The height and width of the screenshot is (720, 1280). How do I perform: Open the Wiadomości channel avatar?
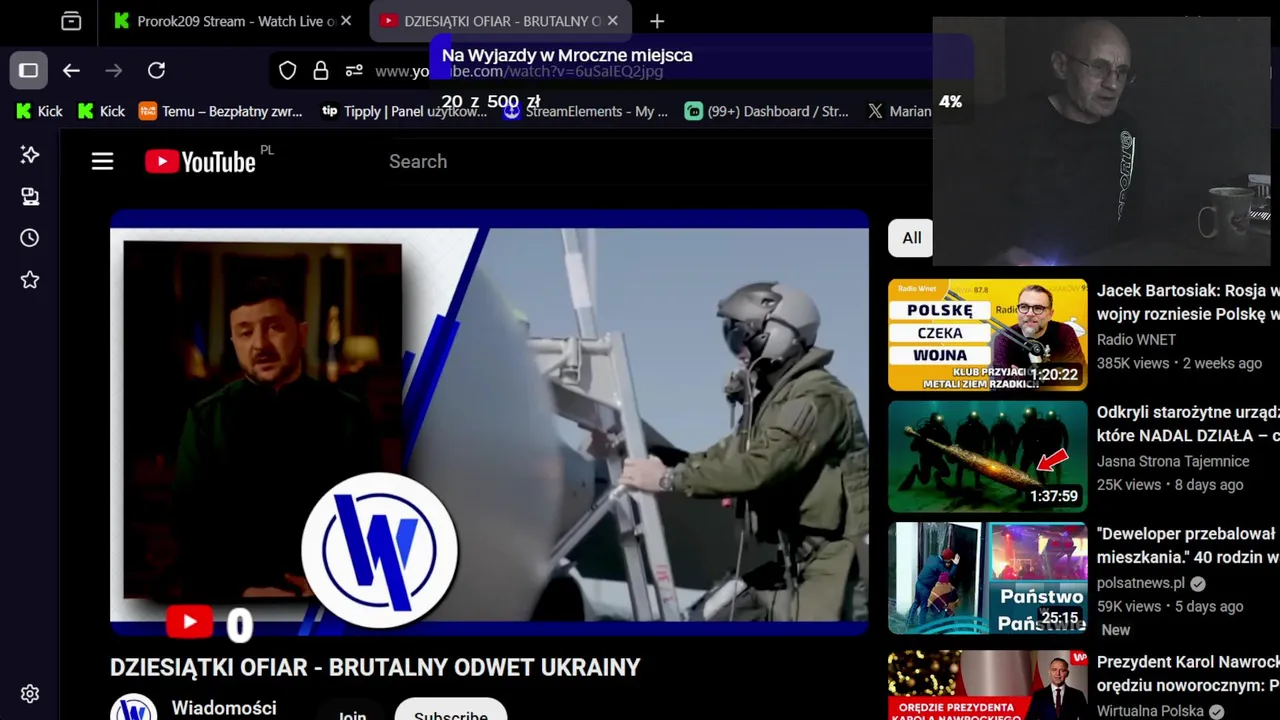[133, 708]
